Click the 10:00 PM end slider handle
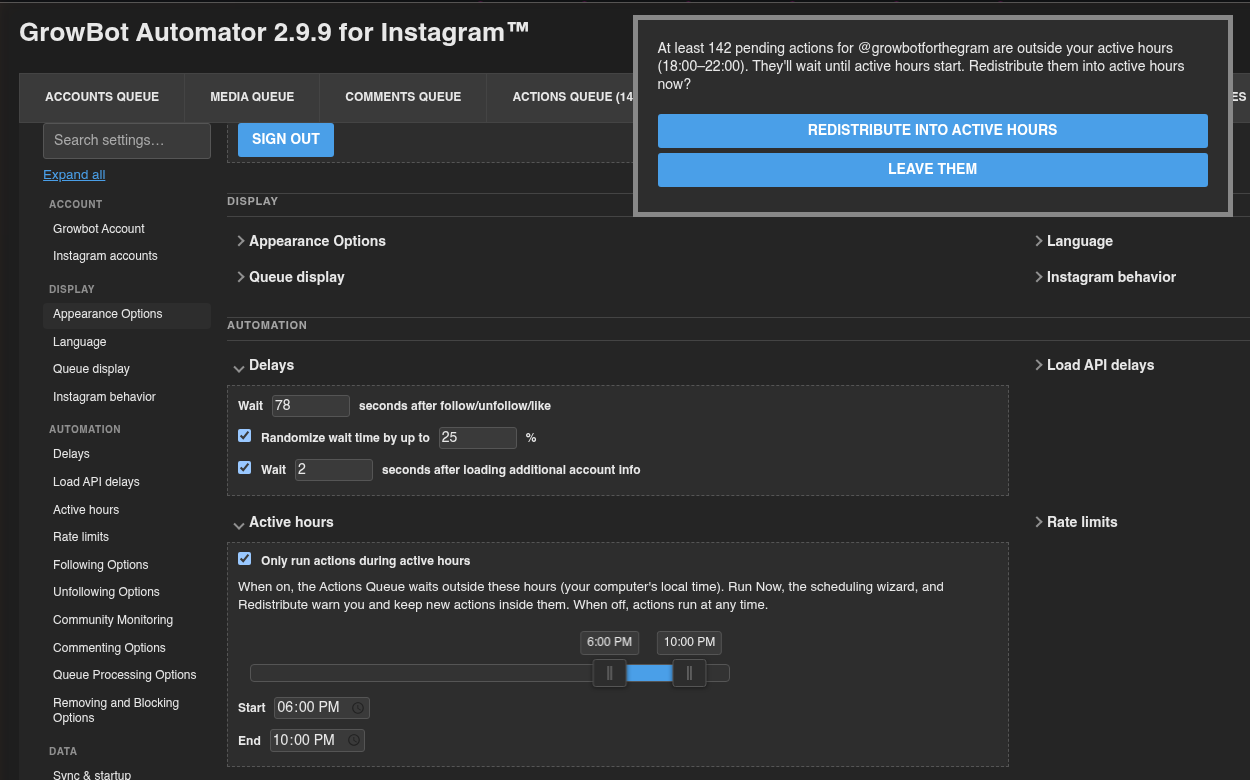The width and height of the screenshot is (1250, 780). 690,673
